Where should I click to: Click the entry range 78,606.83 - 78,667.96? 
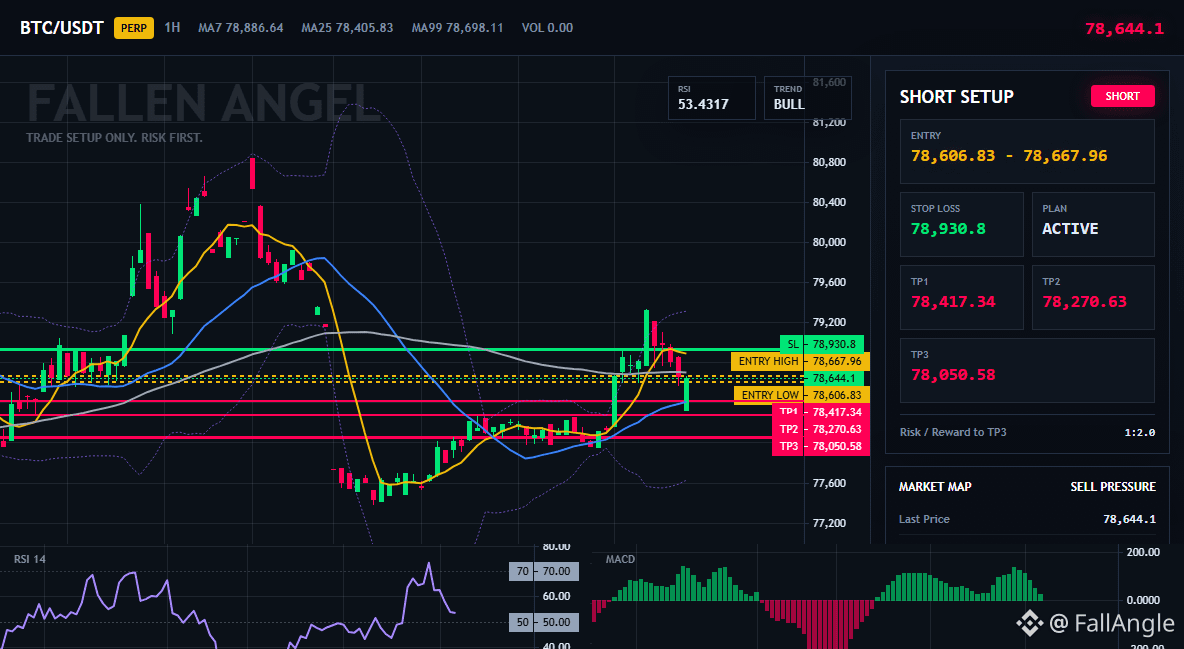[1009, 156]
